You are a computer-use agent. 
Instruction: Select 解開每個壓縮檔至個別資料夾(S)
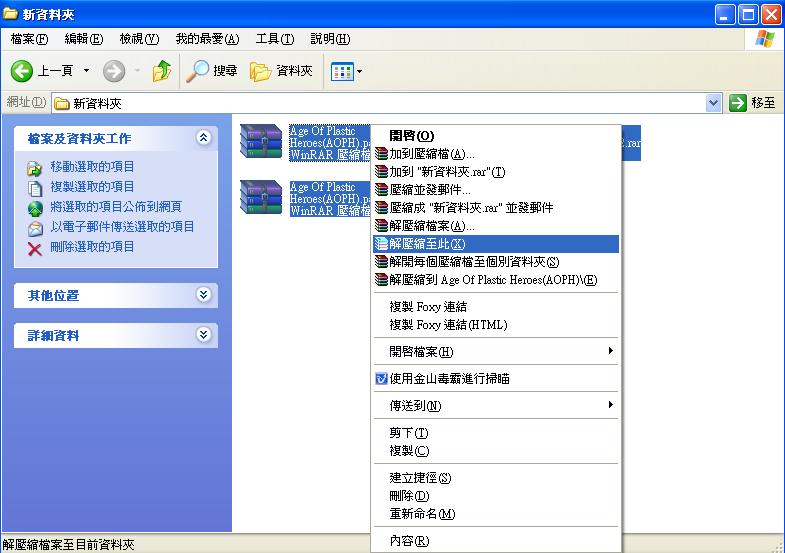pyautogui.click(x=496, y=262)
